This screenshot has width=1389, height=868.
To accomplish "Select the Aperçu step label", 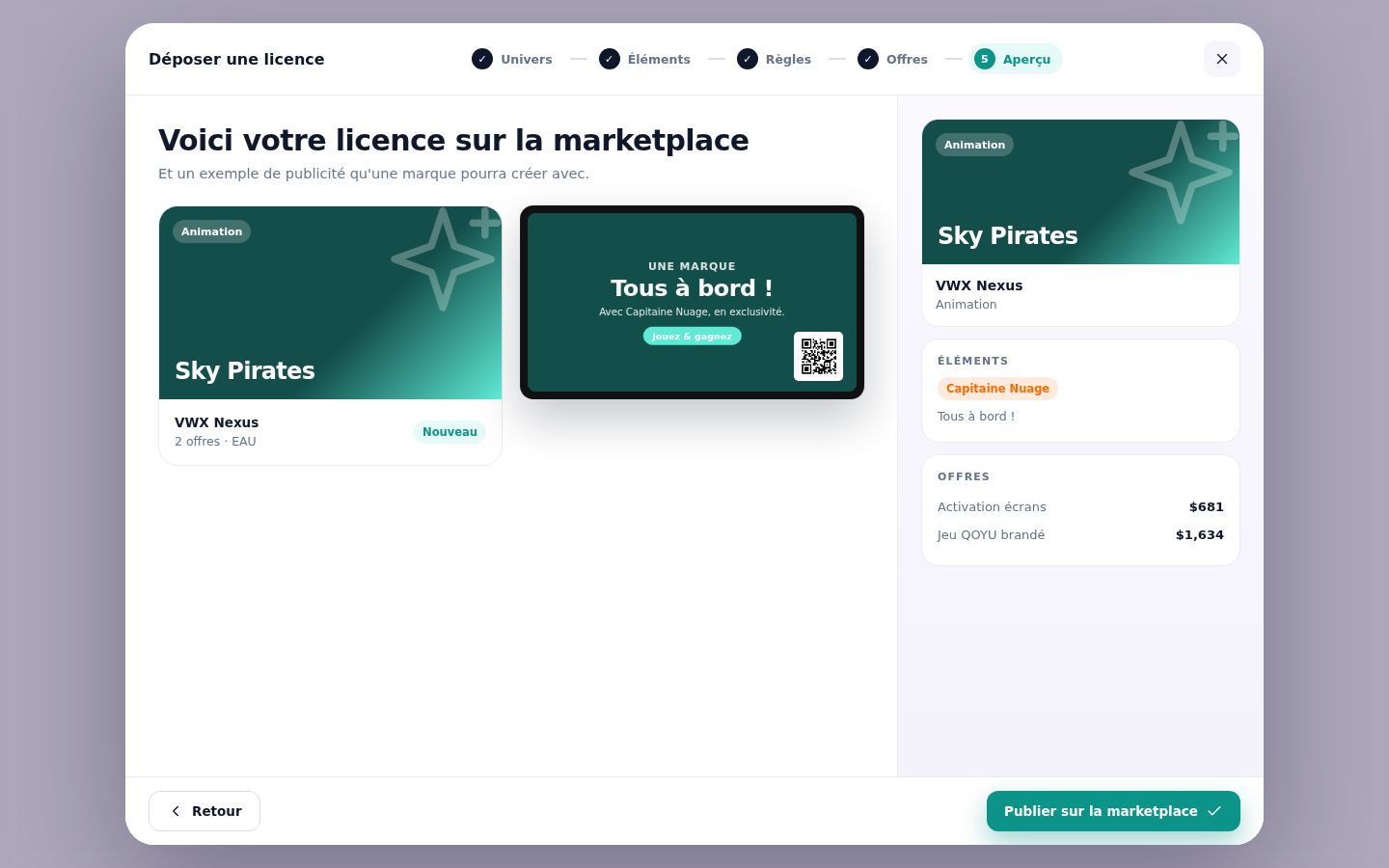I will click(1026, 59).
